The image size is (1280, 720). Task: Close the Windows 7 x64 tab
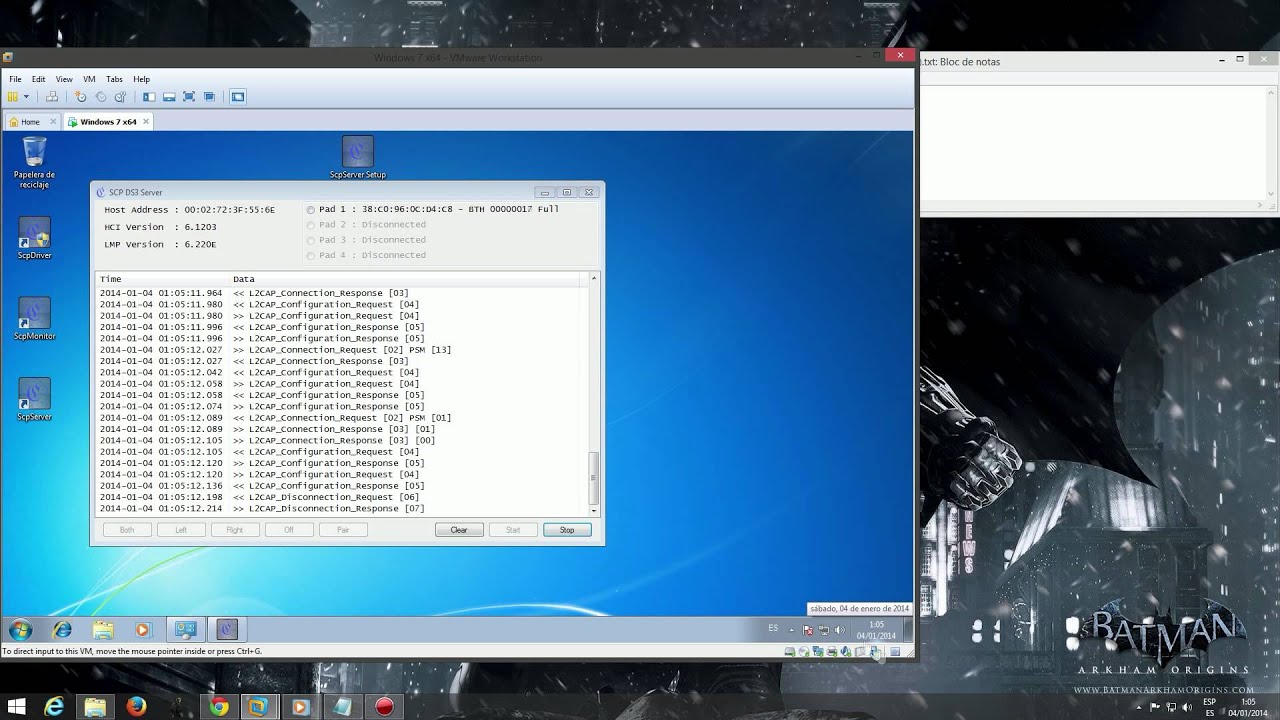[145, 122]
